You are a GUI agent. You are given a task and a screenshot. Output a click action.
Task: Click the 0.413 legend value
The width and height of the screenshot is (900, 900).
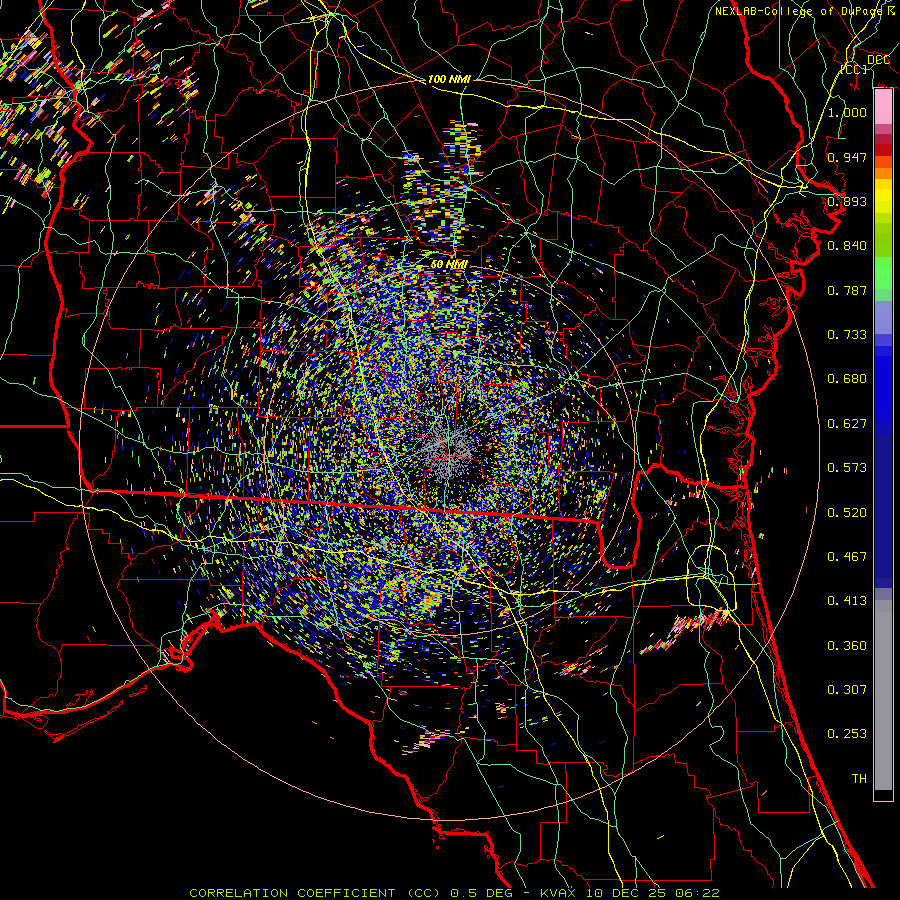tap(847, 601)
